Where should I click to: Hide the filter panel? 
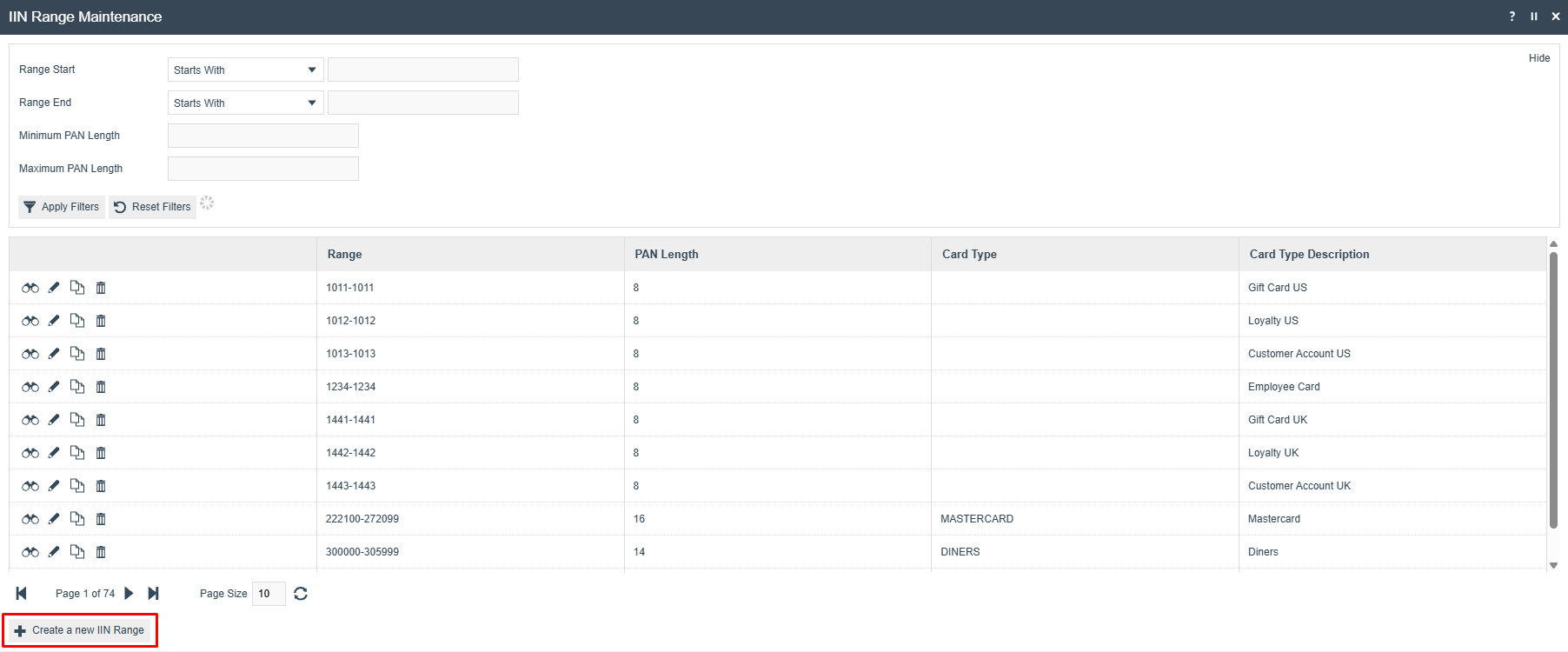coord(1539,58)
